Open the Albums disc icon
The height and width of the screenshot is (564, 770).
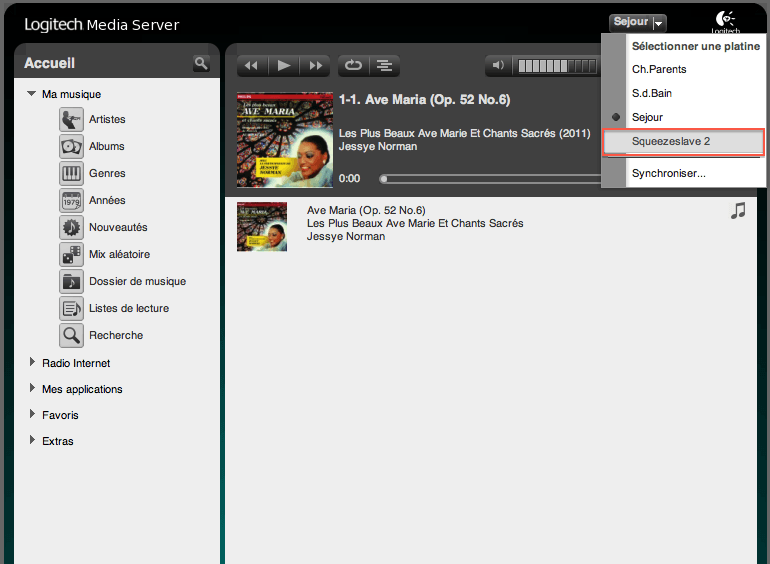[x=71, y=146]
